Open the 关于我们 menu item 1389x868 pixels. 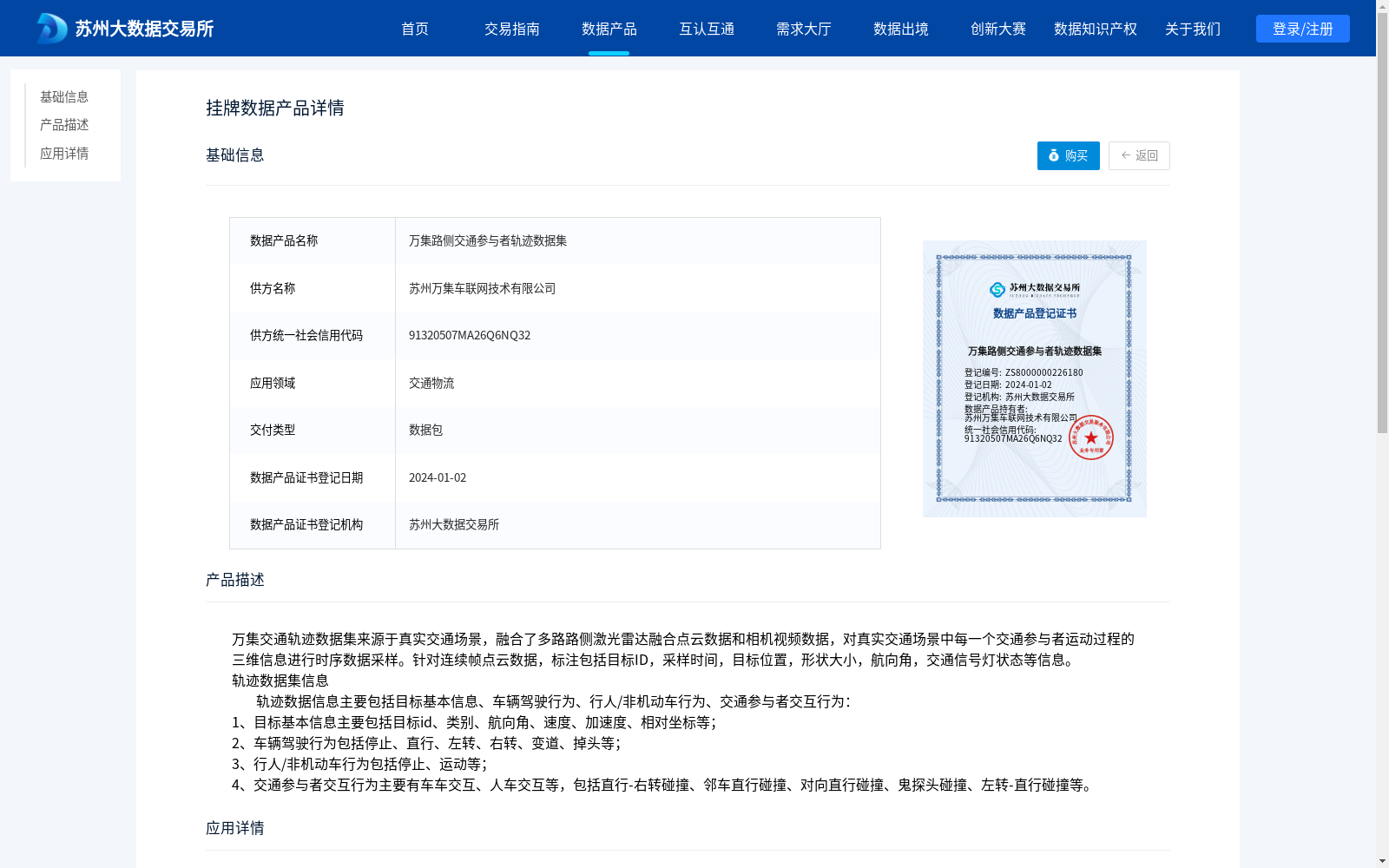1193,29
